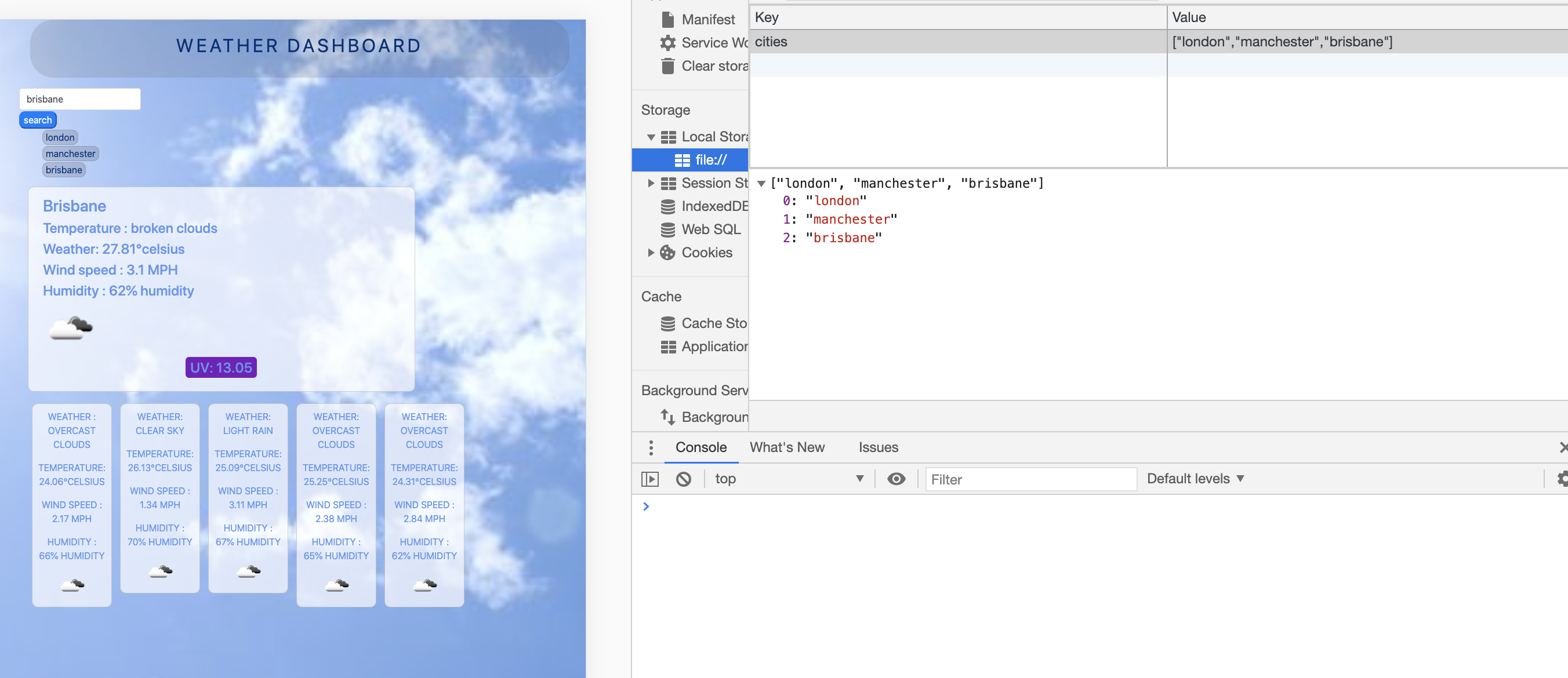This screenshot has height=678, width=1568.
Task: Select the Cache Storage icon
Action: pyautogui.click(x=668, y=323)
